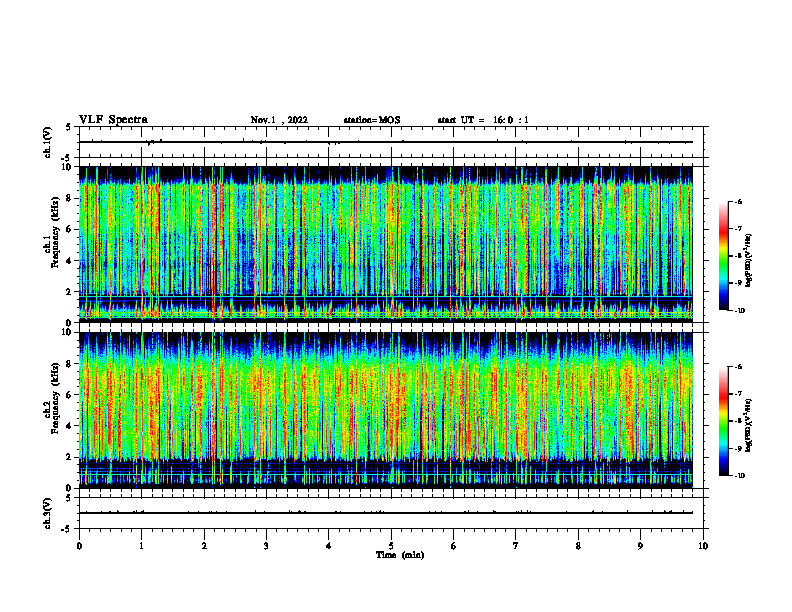Click time axis tick label "6"
This screenshot has height=612, width=792.
[x=454, y=546]
